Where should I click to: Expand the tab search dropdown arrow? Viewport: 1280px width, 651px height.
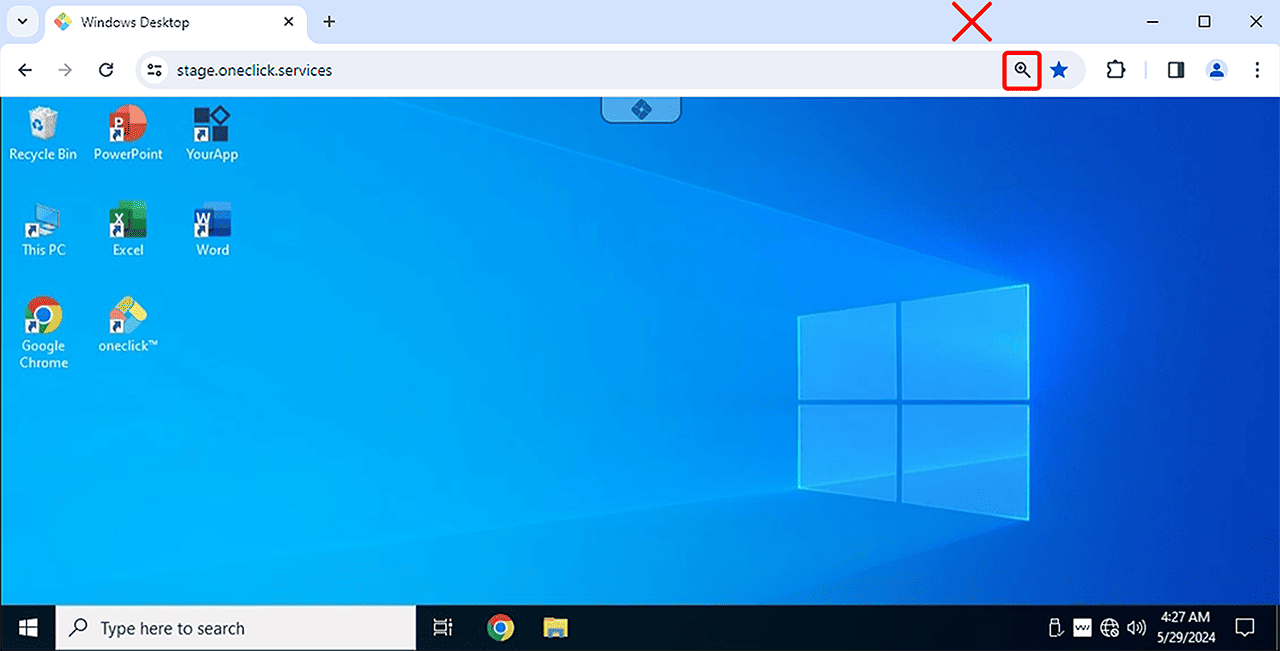point(22,22)
